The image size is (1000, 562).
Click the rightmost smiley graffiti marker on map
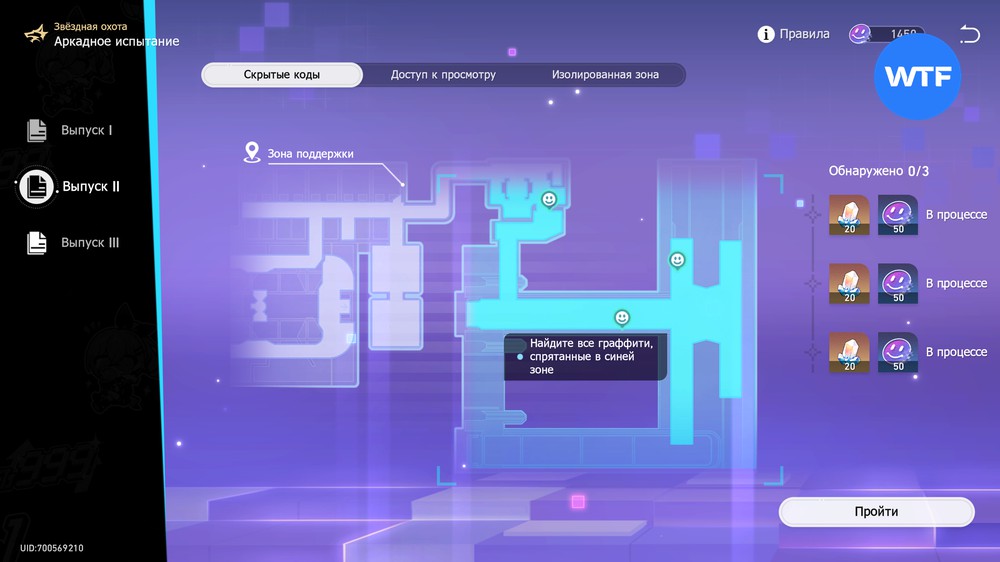point(677,260)
